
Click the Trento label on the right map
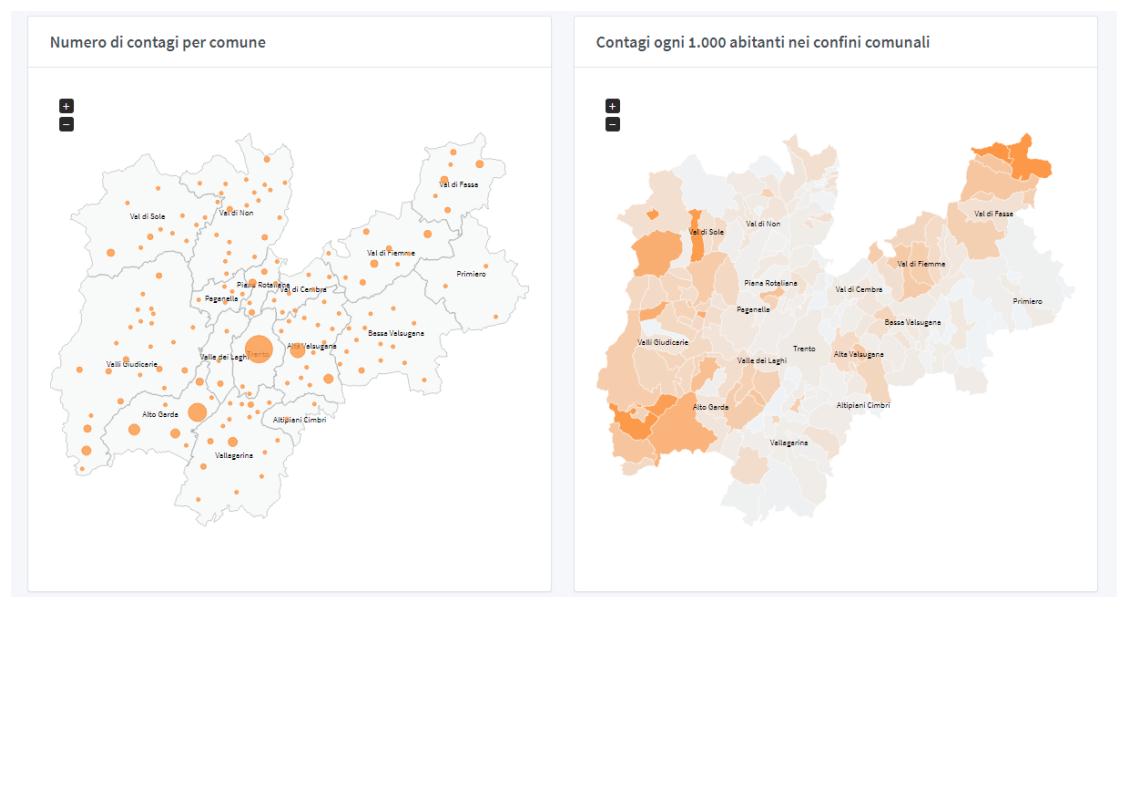[x=804, y=349]
